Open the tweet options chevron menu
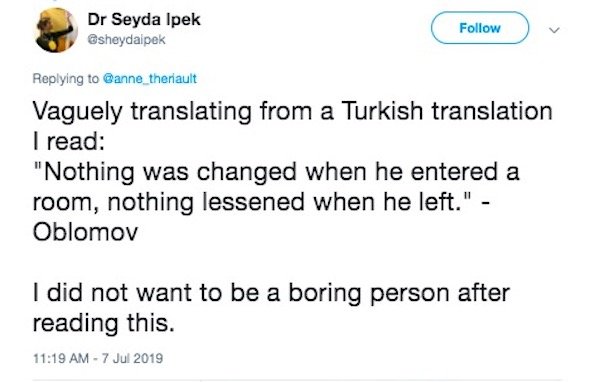Image resolution: width=600 pixels, height=382 pixels. click(554, 30)
